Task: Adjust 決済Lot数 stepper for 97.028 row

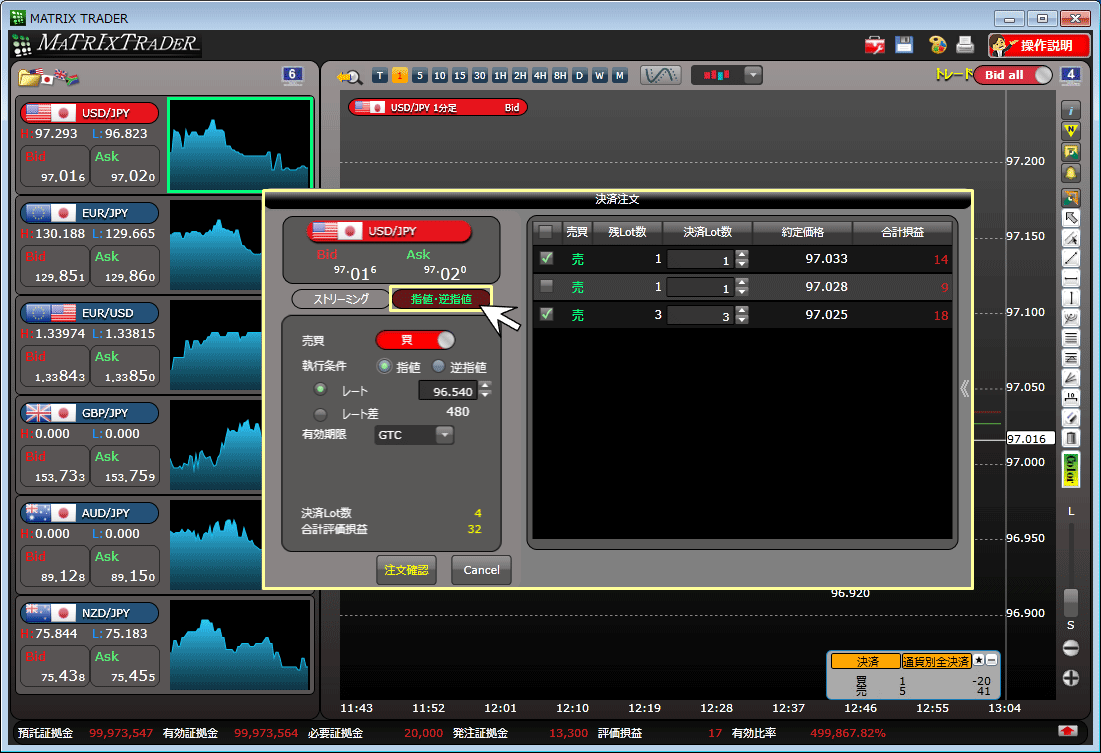Action: pos(742,287)
